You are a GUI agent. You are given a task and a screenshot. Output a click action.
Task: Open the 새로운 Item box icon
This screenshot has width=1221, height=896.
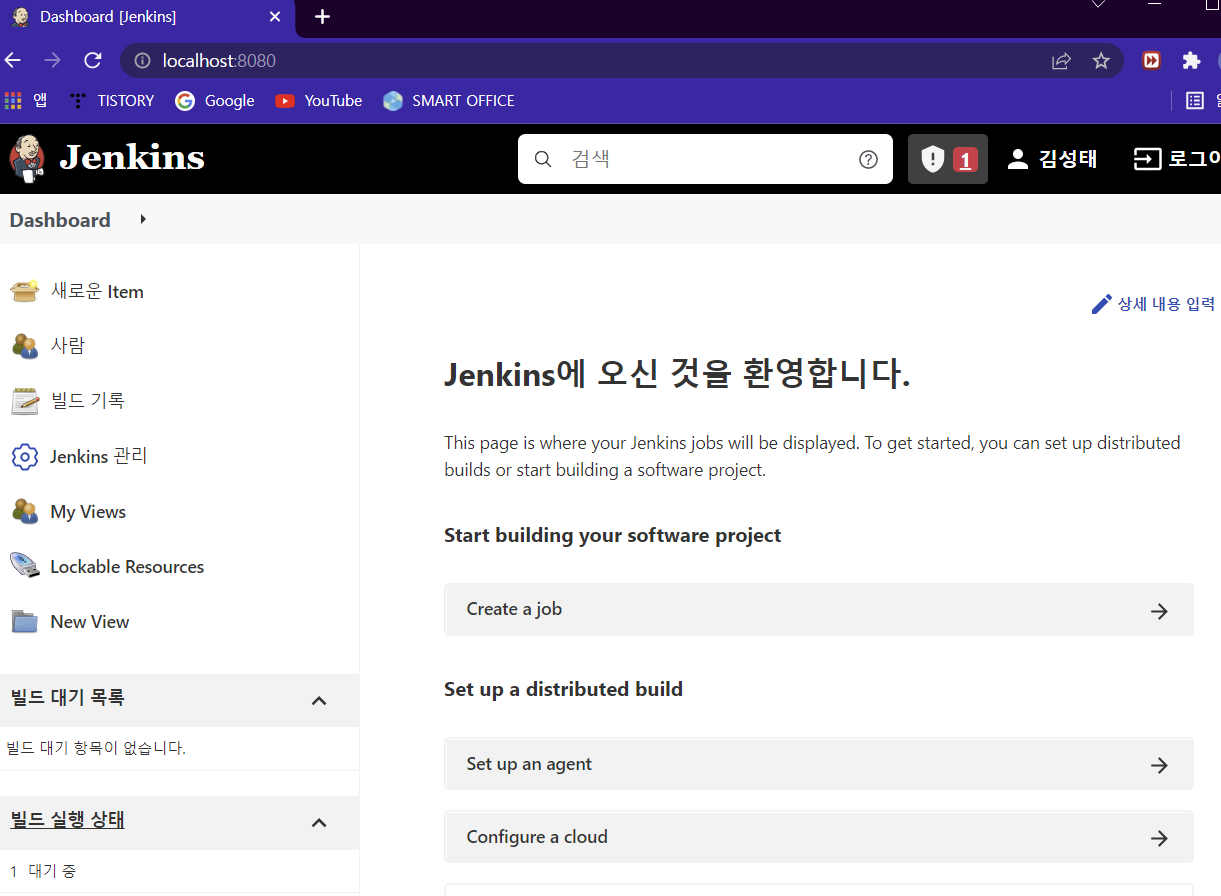tap(25, 291)
